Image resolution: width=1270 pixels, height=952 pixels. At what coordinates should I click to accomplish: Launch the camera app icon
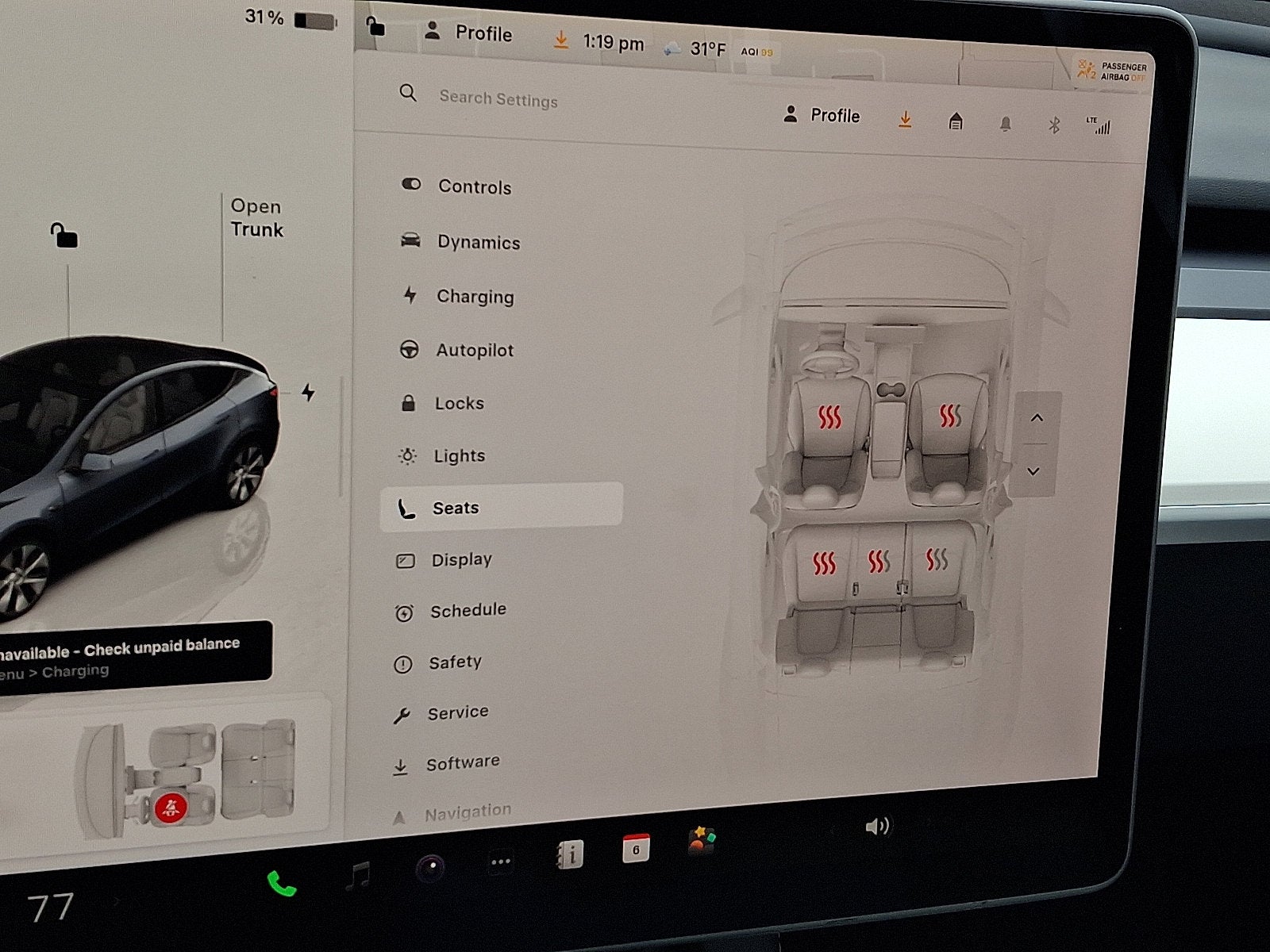pos(431,868)
